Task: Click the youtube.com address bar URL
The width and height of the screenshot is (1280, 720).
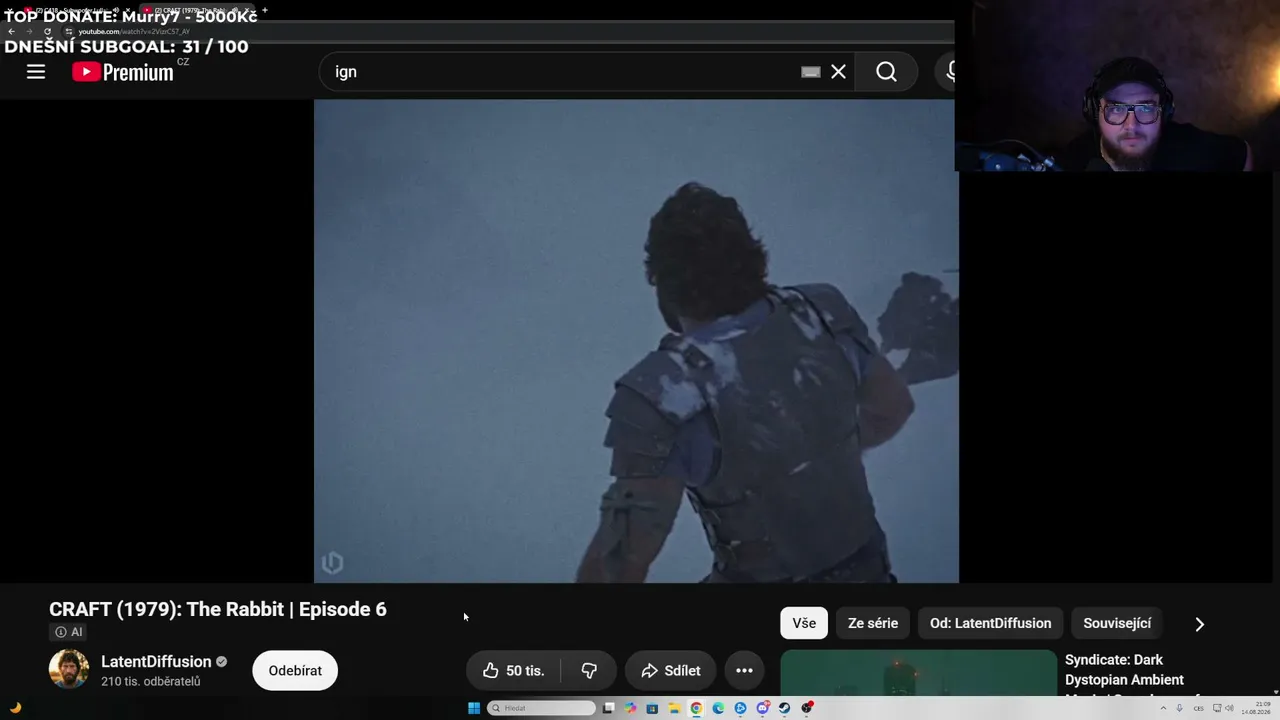Action: pos(134,31)
